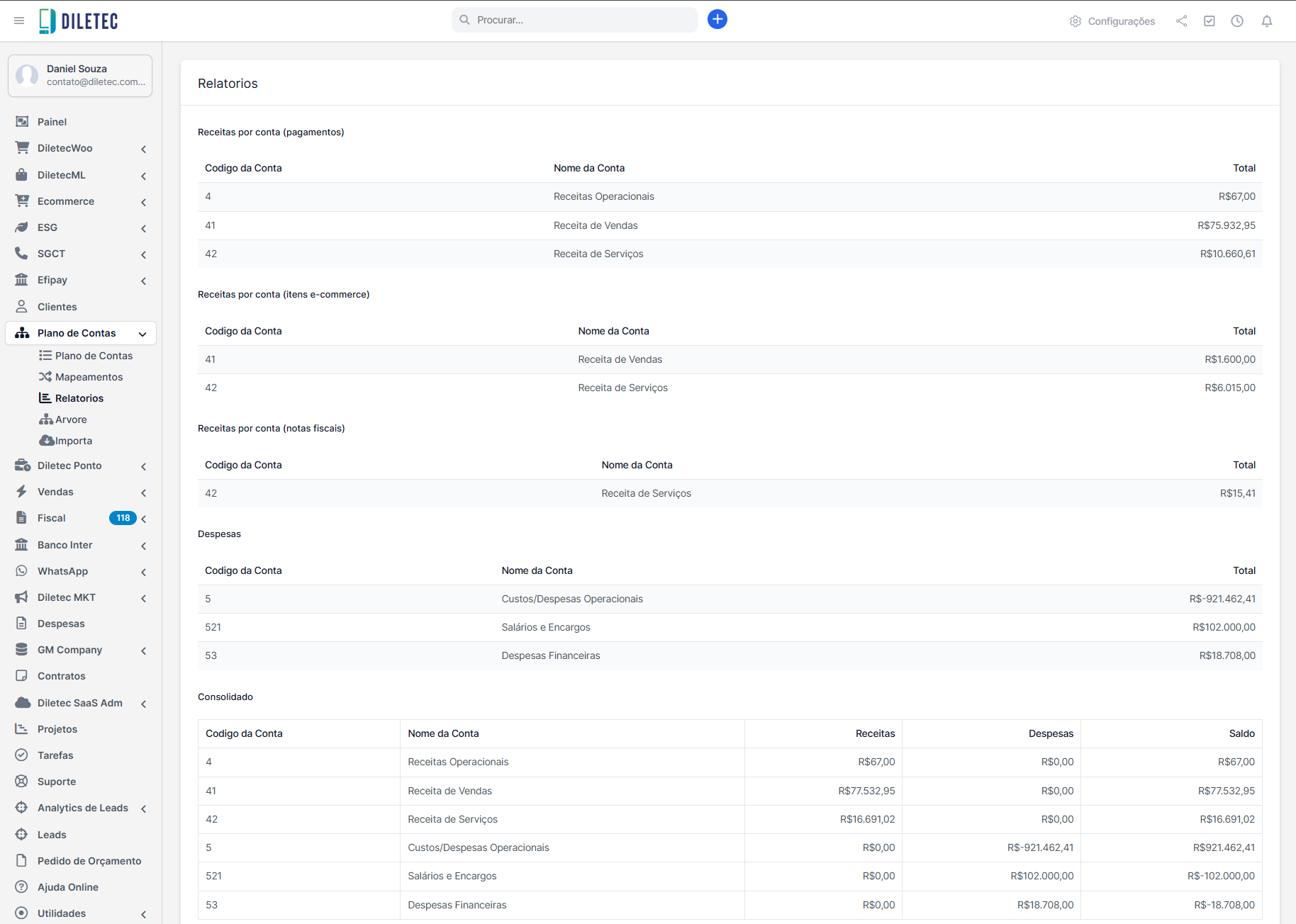Go to Importa under Plano de Contas
Screen dimensions: 1296x924
[x=73, y=441]
